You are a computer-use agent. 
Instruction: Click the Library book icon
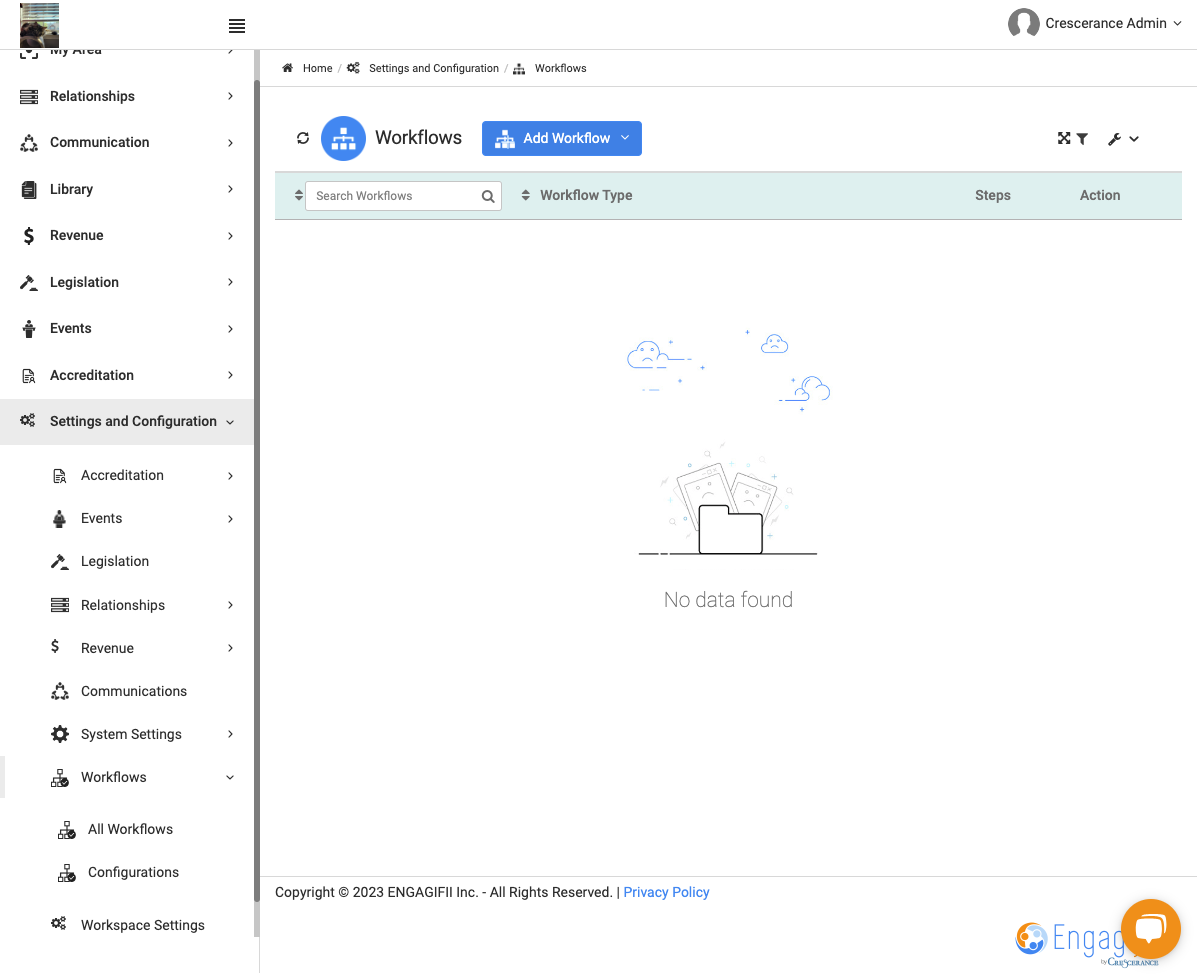coord(29,189)
